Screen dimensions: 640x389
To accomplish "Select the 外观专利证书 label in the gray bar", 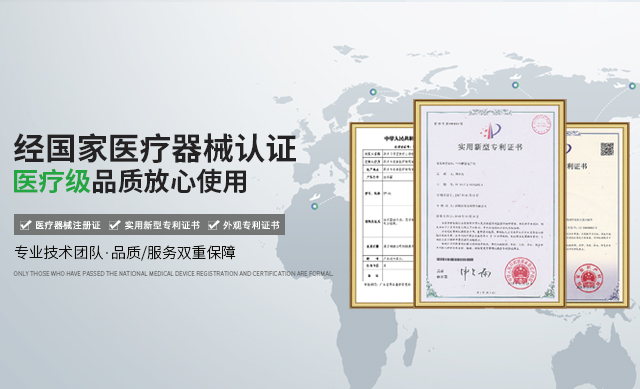I will point(251,225).
